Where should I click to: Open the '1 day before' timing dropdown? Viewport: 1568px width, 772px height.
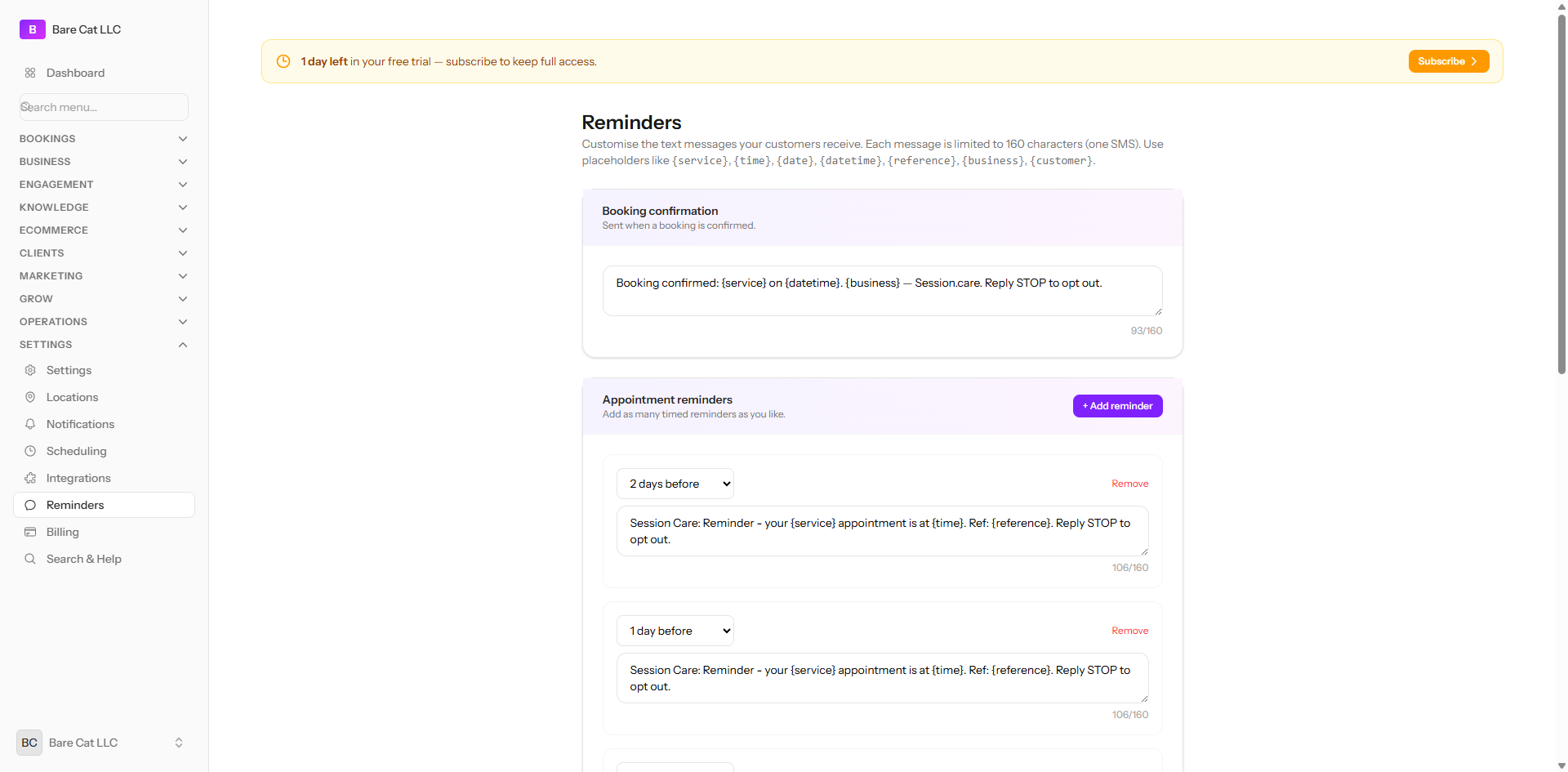(675, 631)
